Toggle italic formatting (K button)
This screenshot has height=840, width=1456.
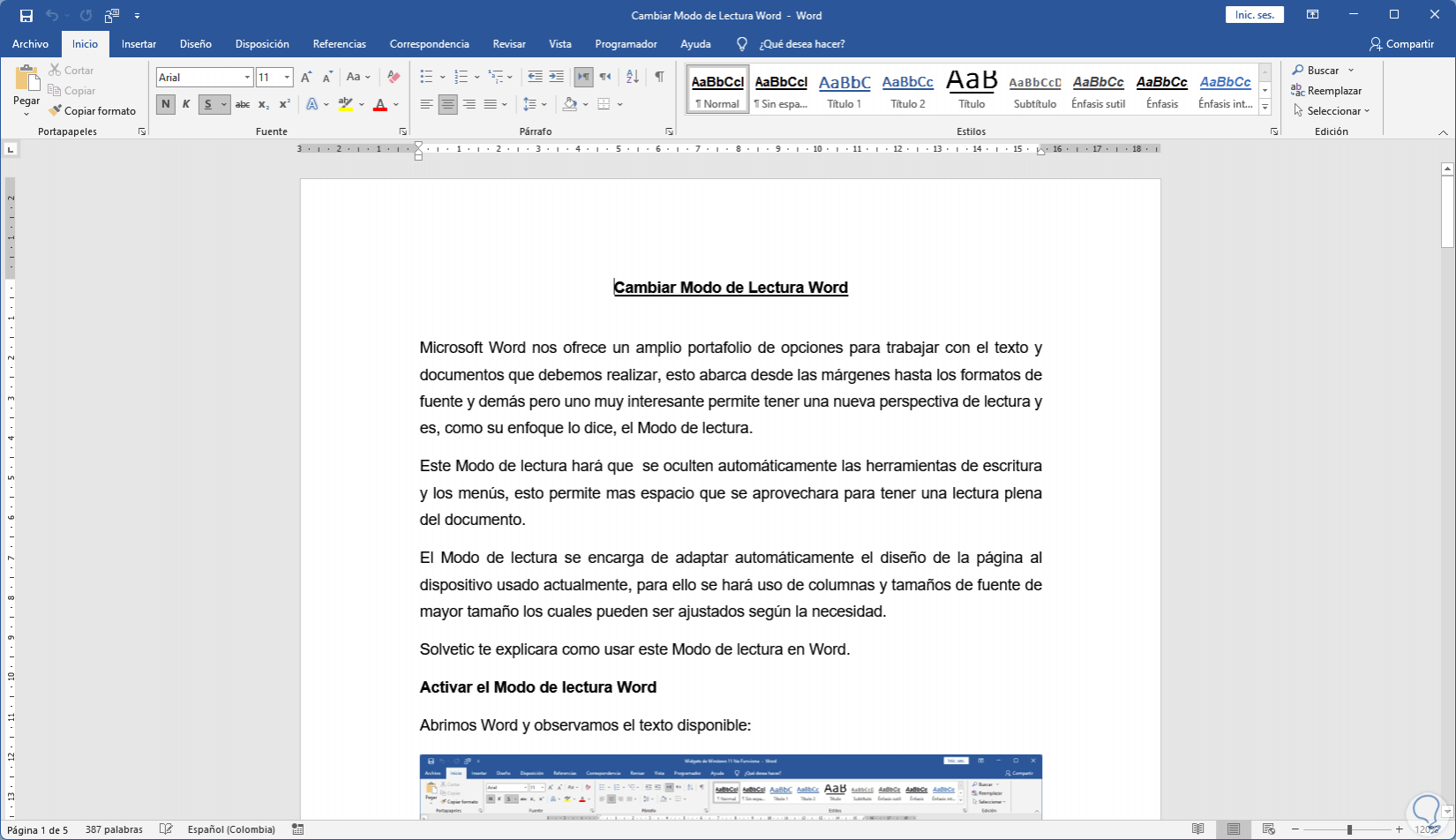coord(186,104)
